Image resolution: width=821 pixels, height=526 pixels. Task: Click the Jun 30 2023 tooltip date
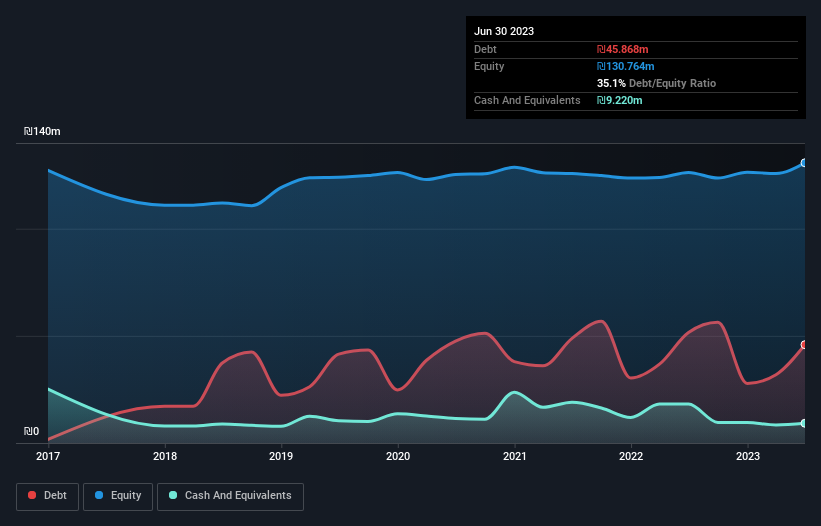coord(504,31)
